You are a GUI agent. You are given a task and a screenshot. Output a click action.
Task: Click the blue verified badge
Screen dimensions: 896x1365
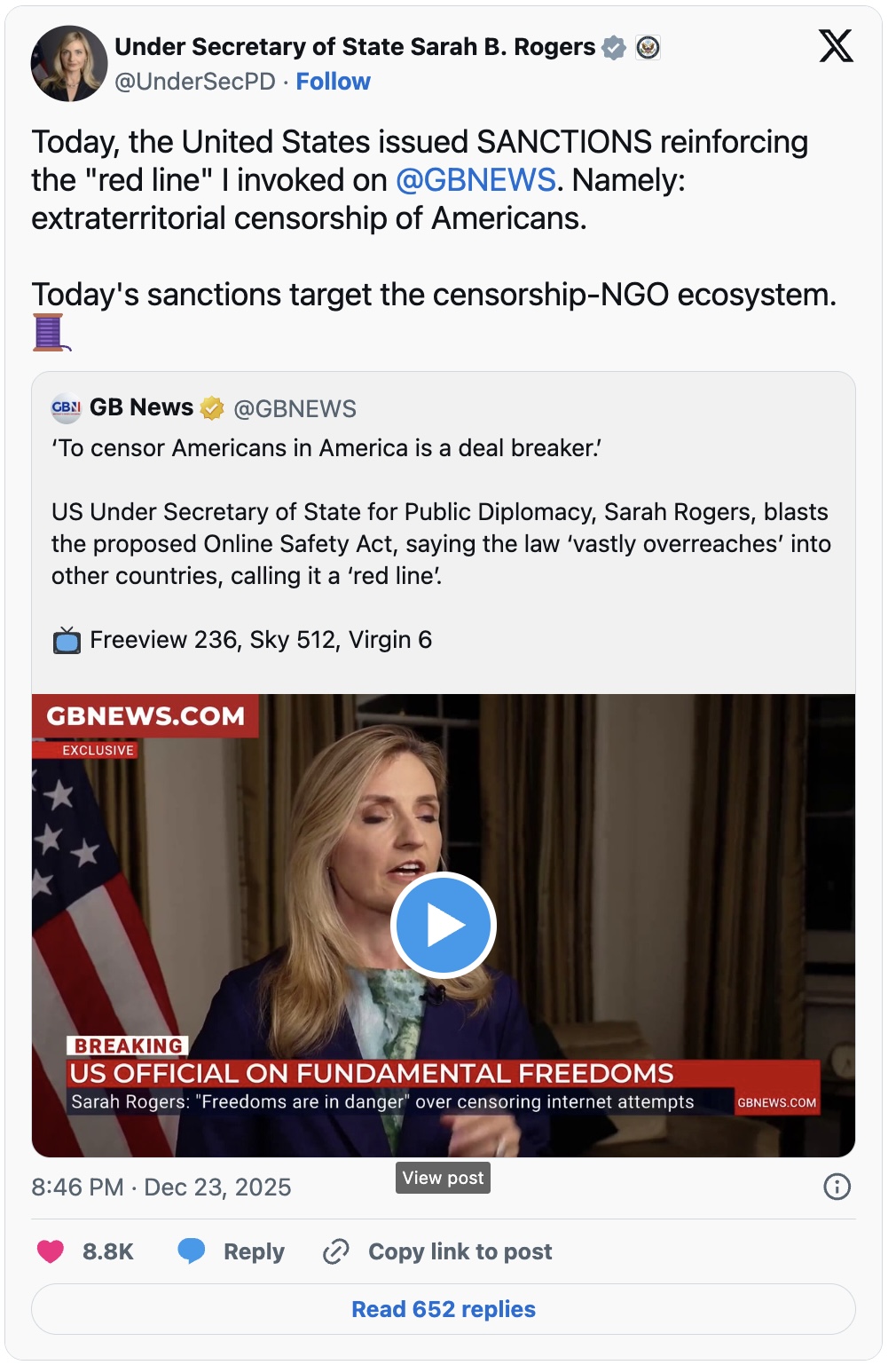pyautogui.click(x=614, y=47)
